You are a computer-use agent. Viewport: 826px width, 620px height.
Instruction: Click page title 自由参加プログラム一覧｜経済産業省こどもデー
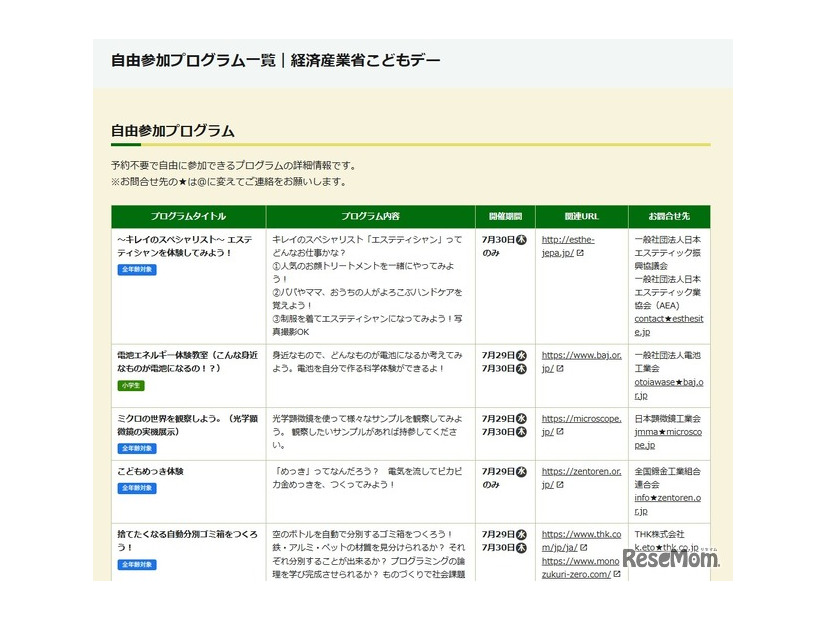coord(276,61)
